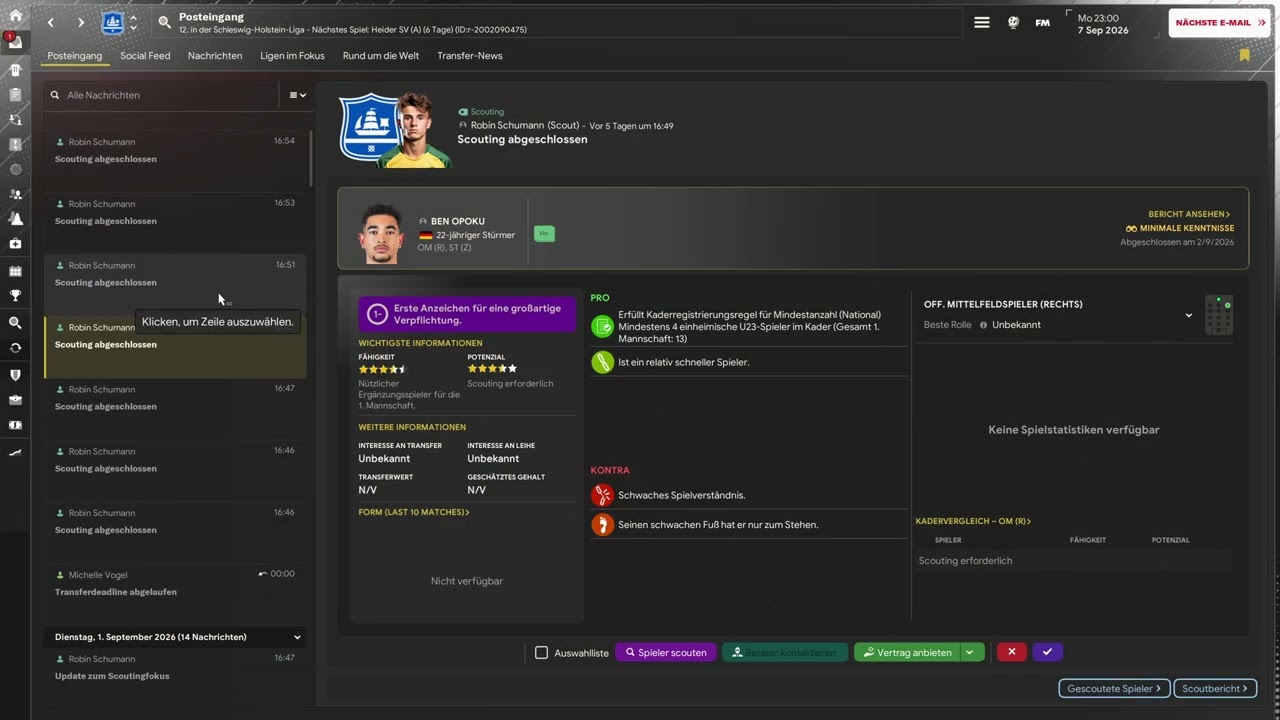Switch to the Ligen im Fokus tab
This screenshot has height=720, width=1280.
tap(292, 56)
